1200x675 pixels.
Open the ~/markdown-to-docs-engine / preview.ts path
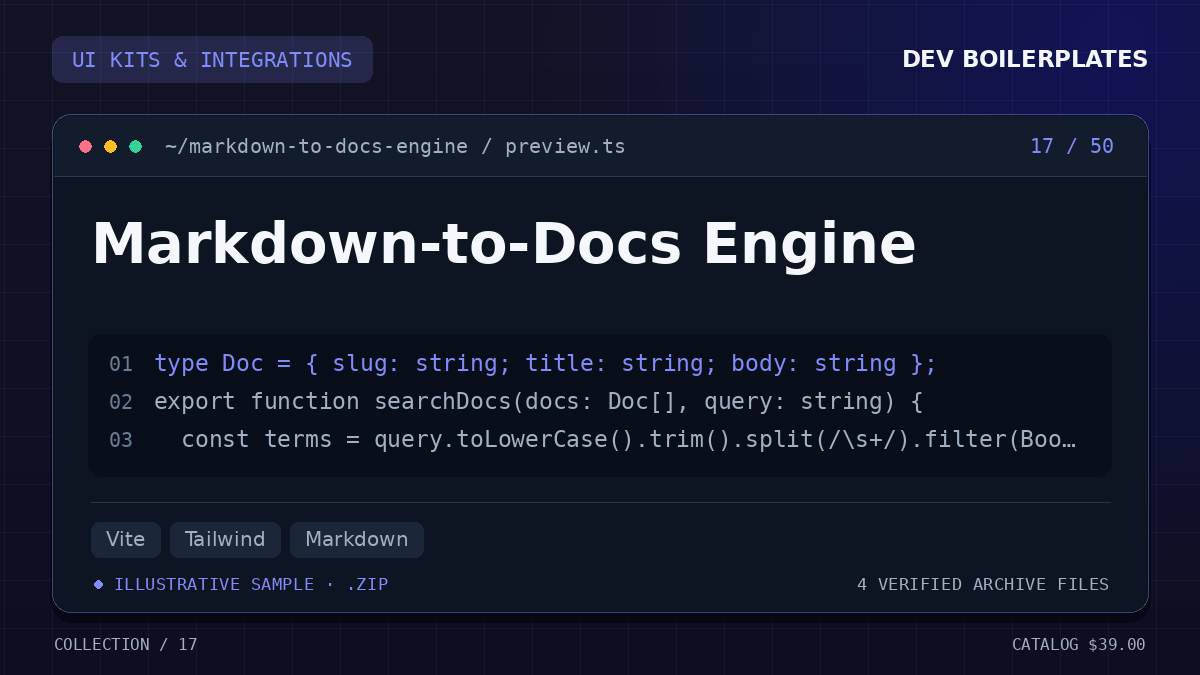click(395, 147)
